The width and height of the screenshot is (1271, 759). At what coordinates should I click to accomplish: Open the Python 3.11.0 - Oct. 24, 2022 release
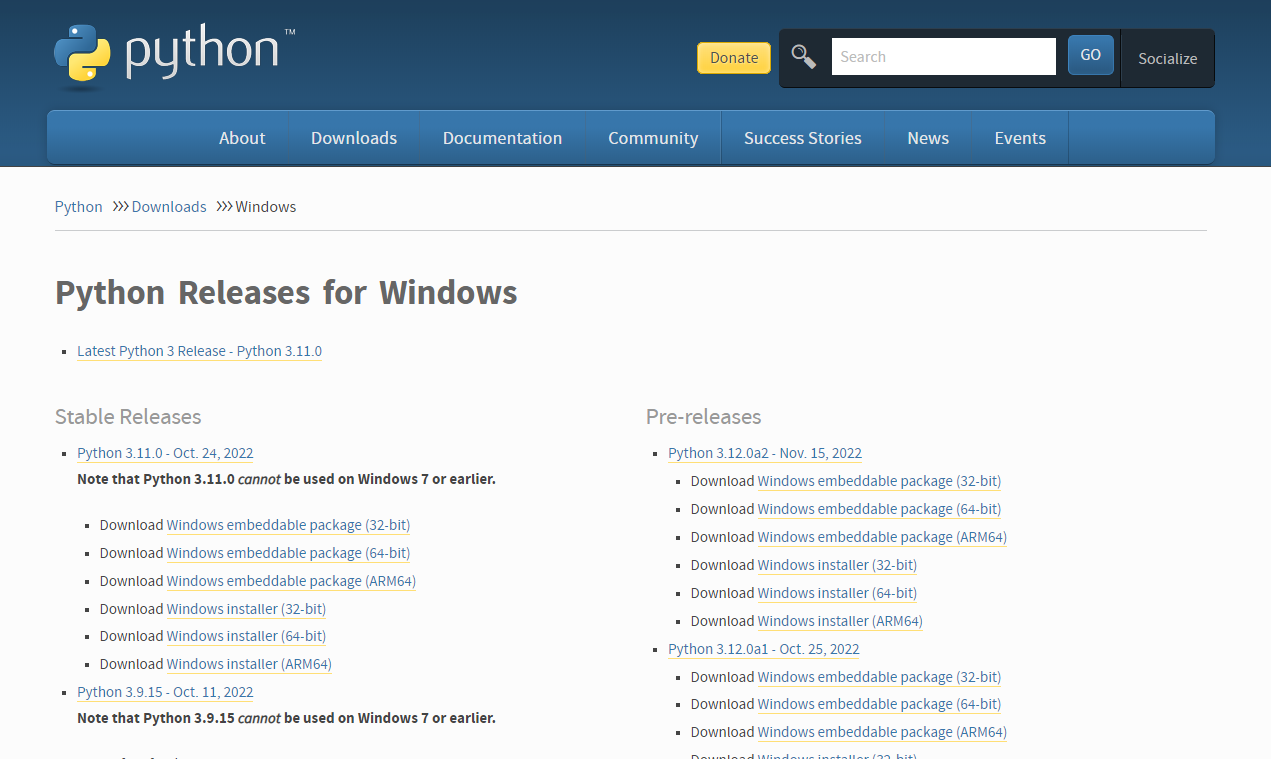click(165, 453)
